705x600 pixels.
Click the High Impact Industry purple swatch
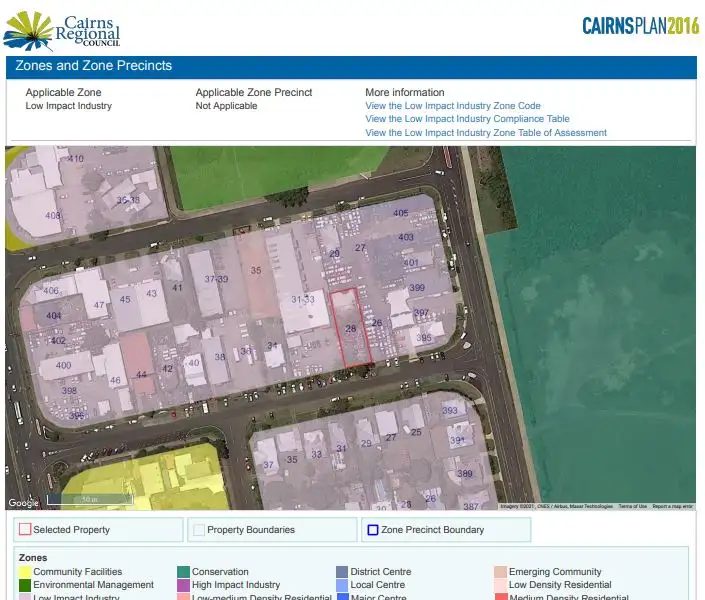184,585
